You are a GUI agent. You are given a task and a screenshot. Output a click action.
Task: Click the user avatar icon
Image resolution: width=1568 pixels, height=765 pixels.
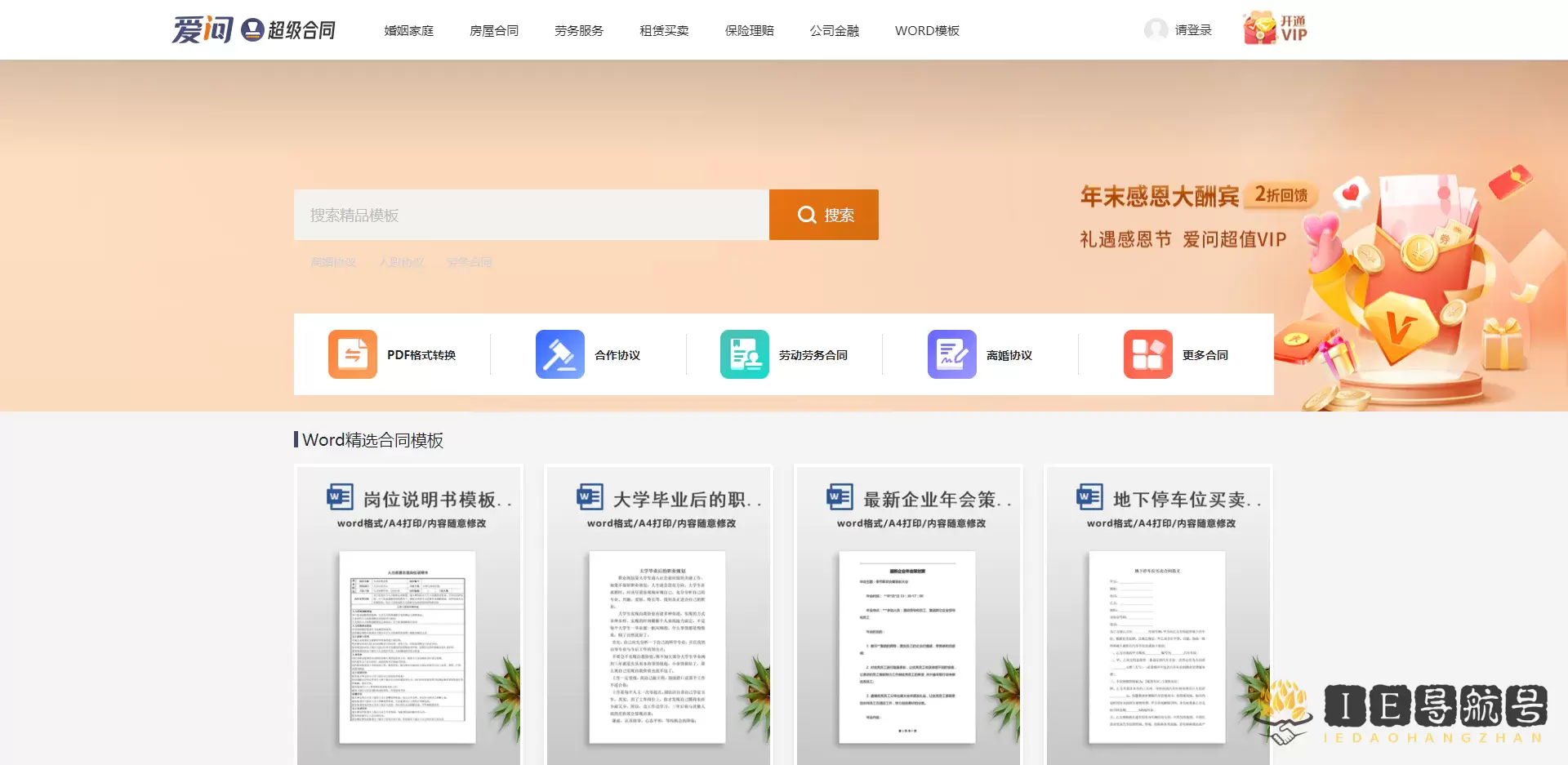click(x=1156, y=29)
